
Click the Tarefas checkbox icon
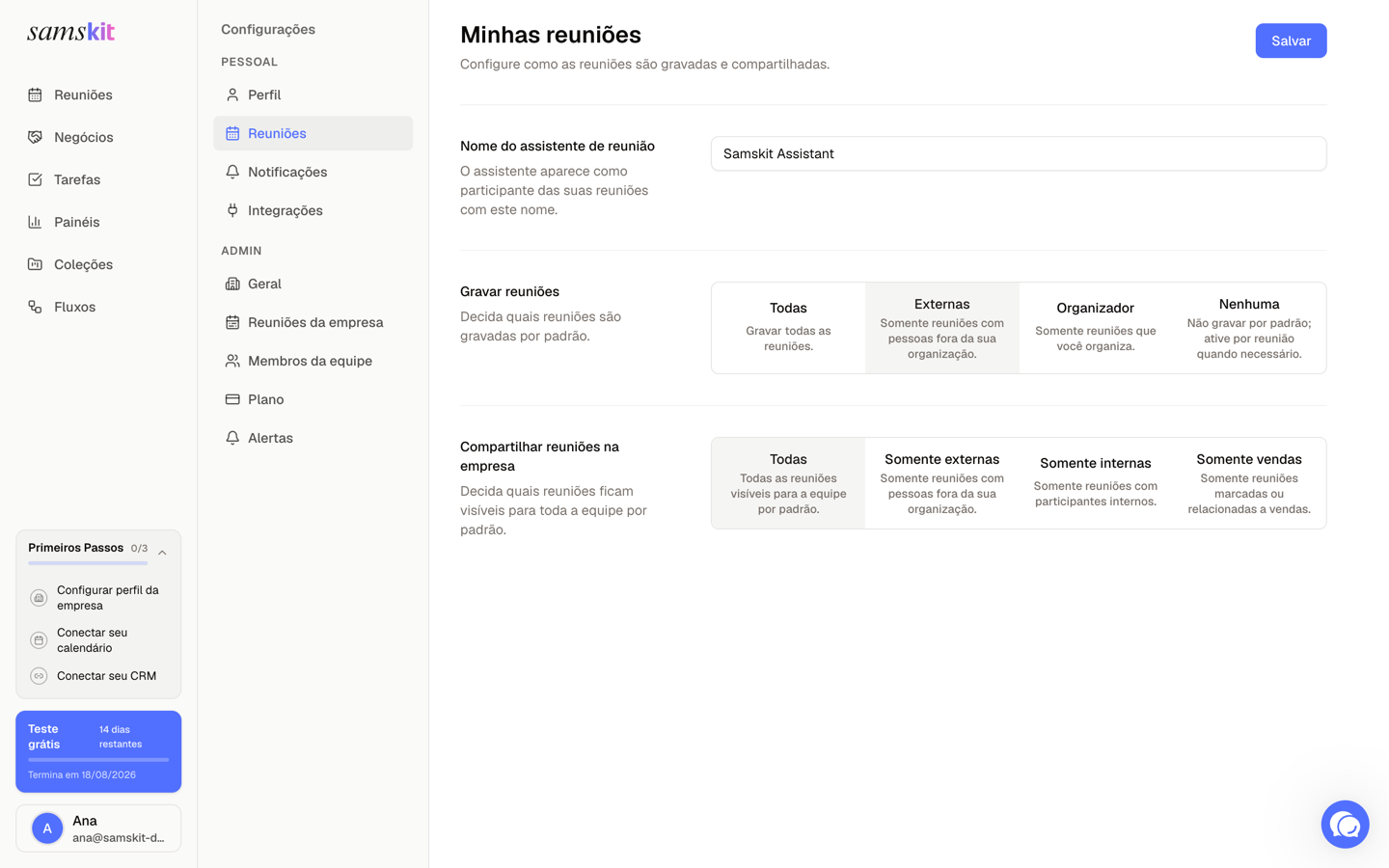coord(35,179)
